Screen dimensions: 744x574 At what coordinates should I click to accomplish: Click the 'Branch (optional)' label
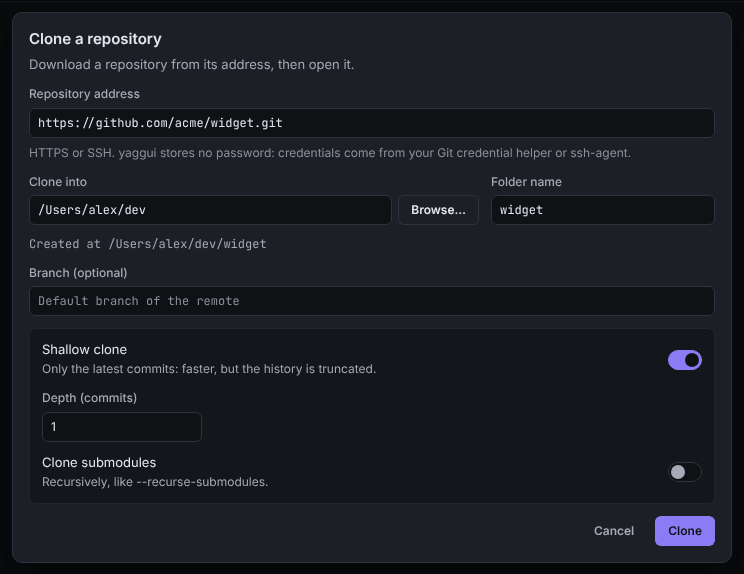pyautogui.click(x=78, y=273)
